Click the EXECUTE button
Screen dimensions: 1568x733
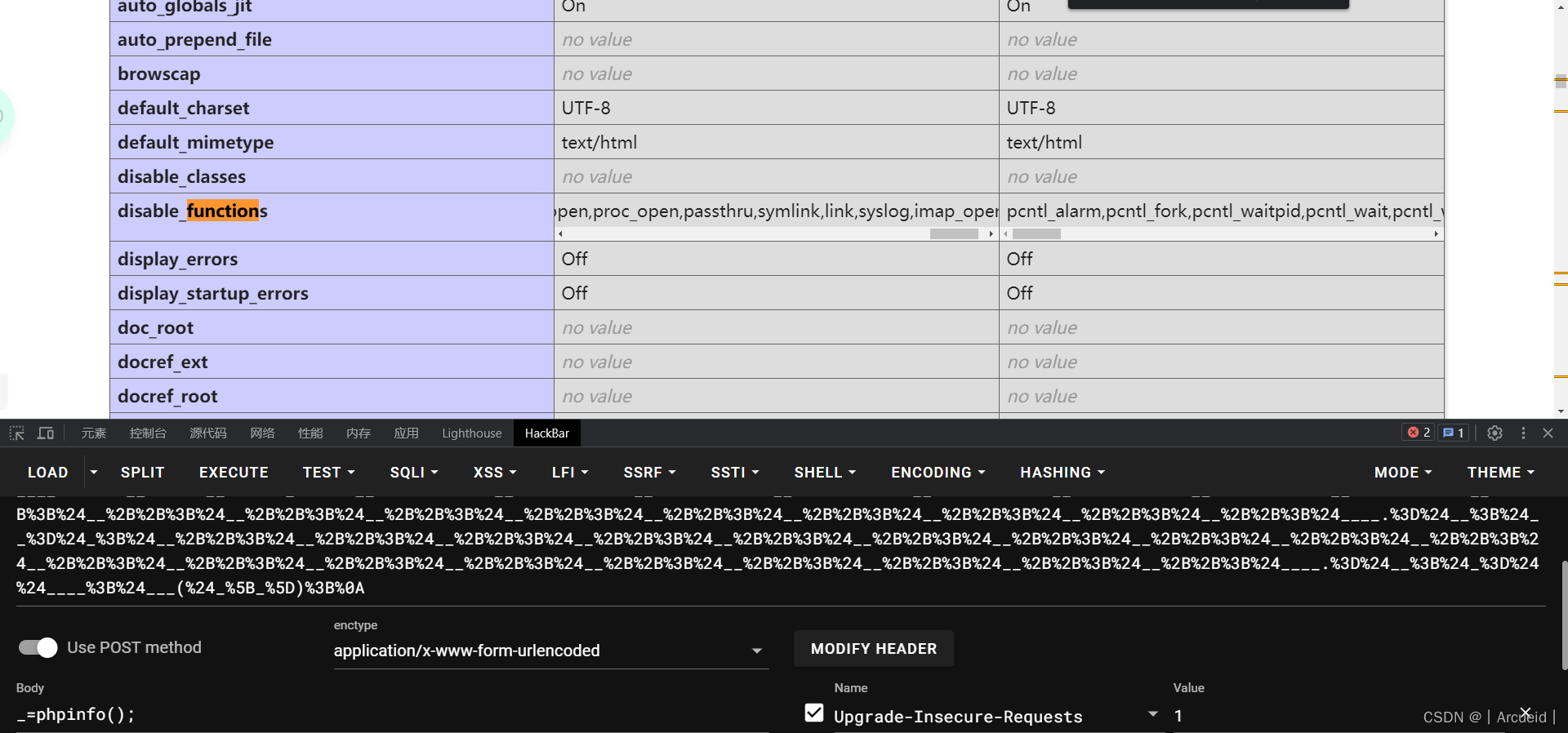coord(234,472)
